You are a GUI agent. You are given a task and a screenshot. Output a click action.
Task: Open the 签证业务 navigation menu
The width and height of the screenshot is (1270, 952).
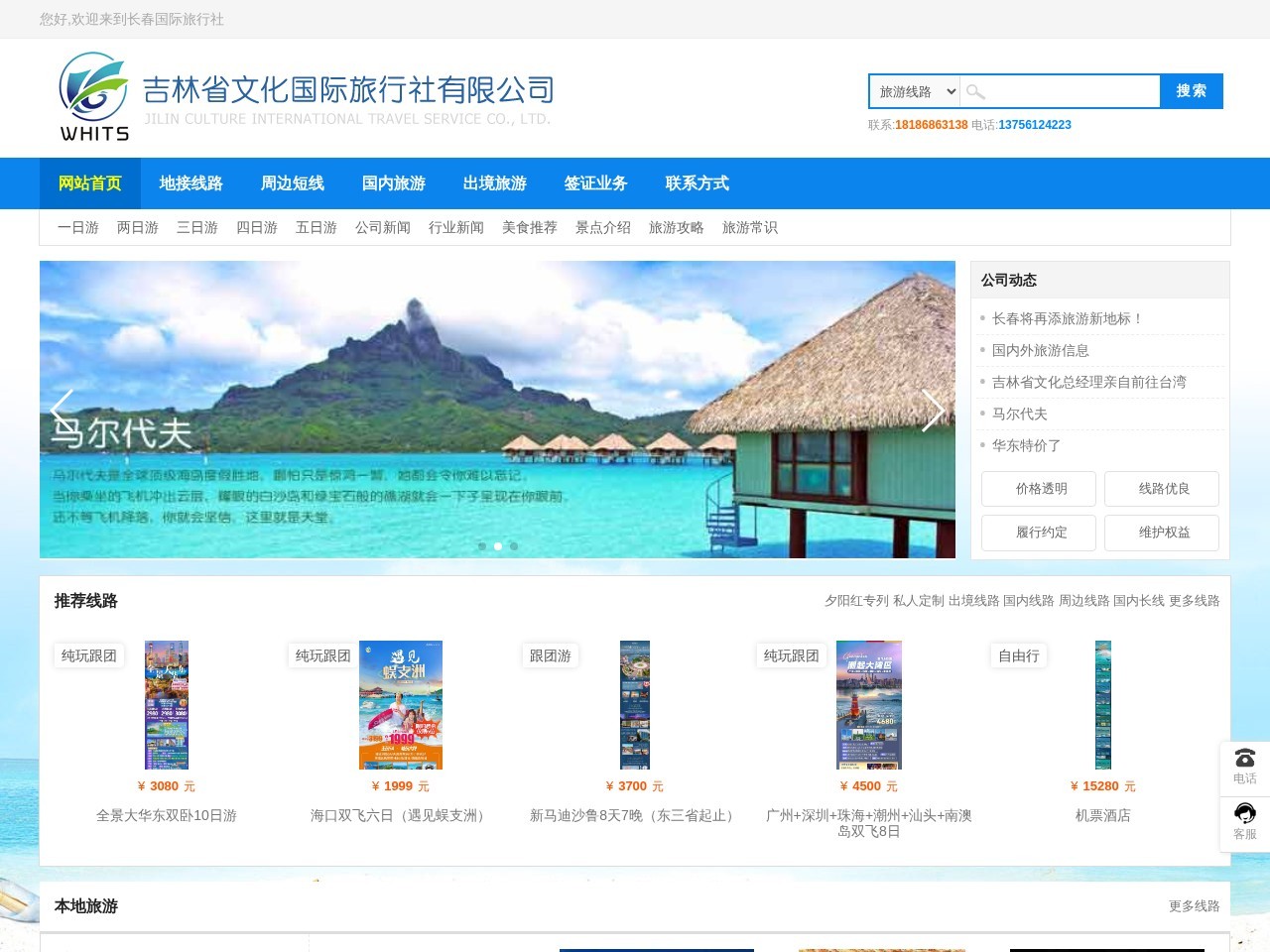point(596,183)
